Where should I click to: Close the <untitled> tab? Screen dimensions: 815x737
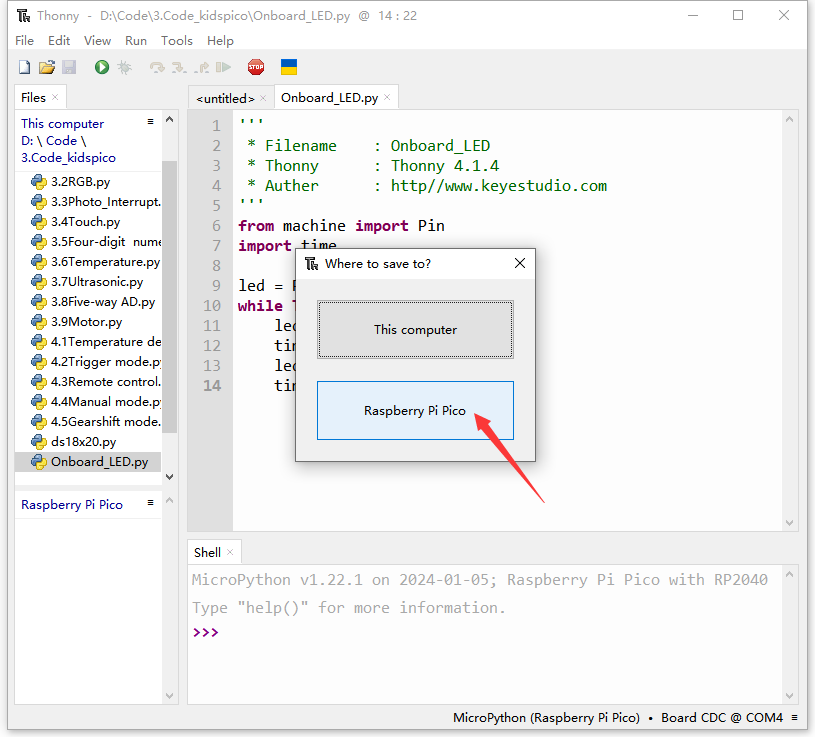[263, 98]
